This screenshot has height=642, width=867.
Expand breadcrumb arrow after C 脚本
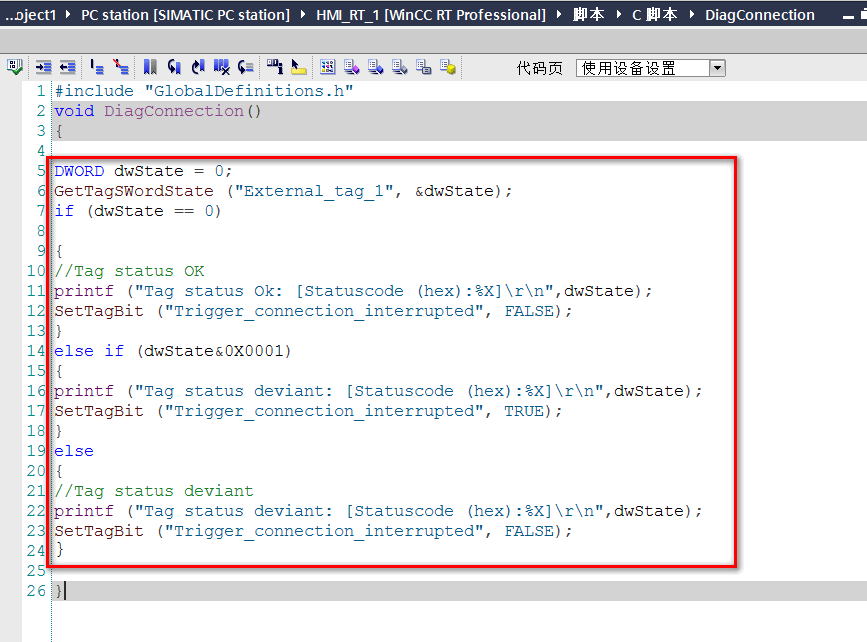(x=692, y=14)
